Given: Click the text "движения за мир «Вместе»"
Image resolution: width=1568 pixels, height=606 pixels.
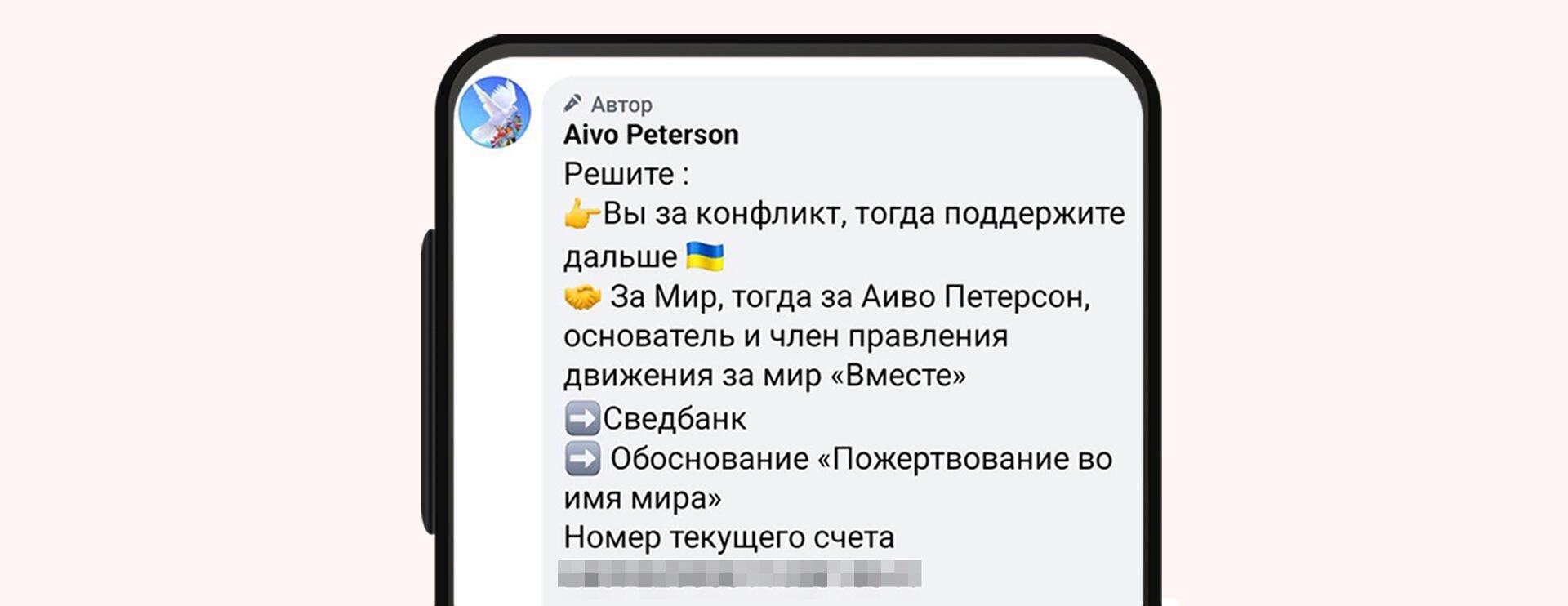Looking at the screenshot, I should pyautogui.click(x=764, y=376).
